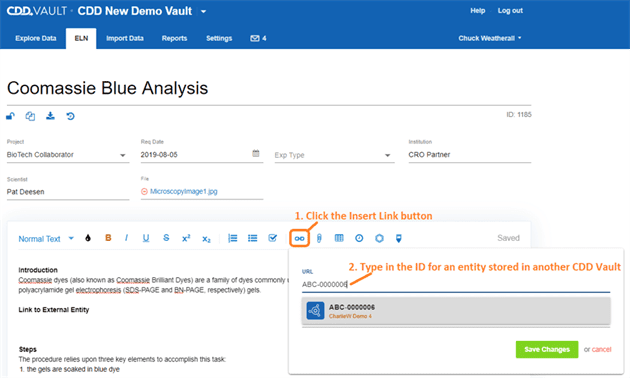Toggle underline formatting
This screenshot has height=378, width=630.
coord(146,238)
